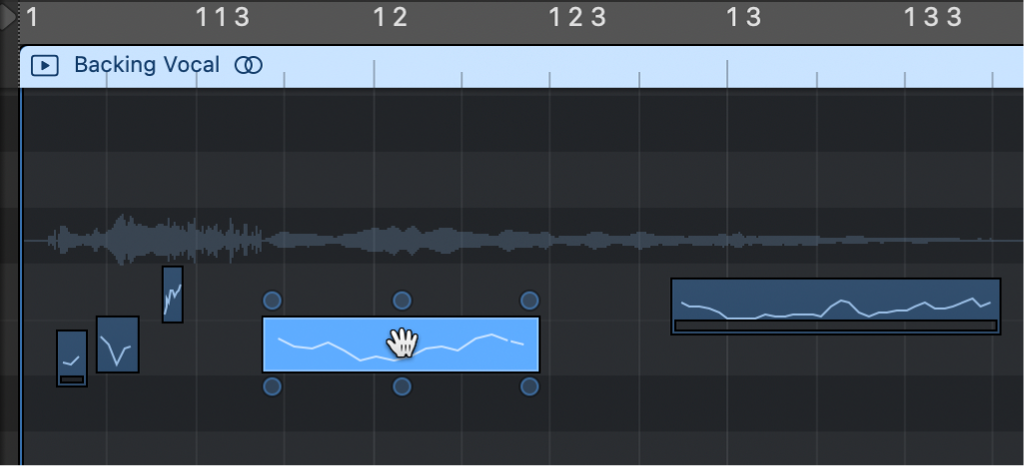Viewport: 1024px width, 466px height.
Task: Click ruler position 1 3 3
Action: [x=932, y=17]
